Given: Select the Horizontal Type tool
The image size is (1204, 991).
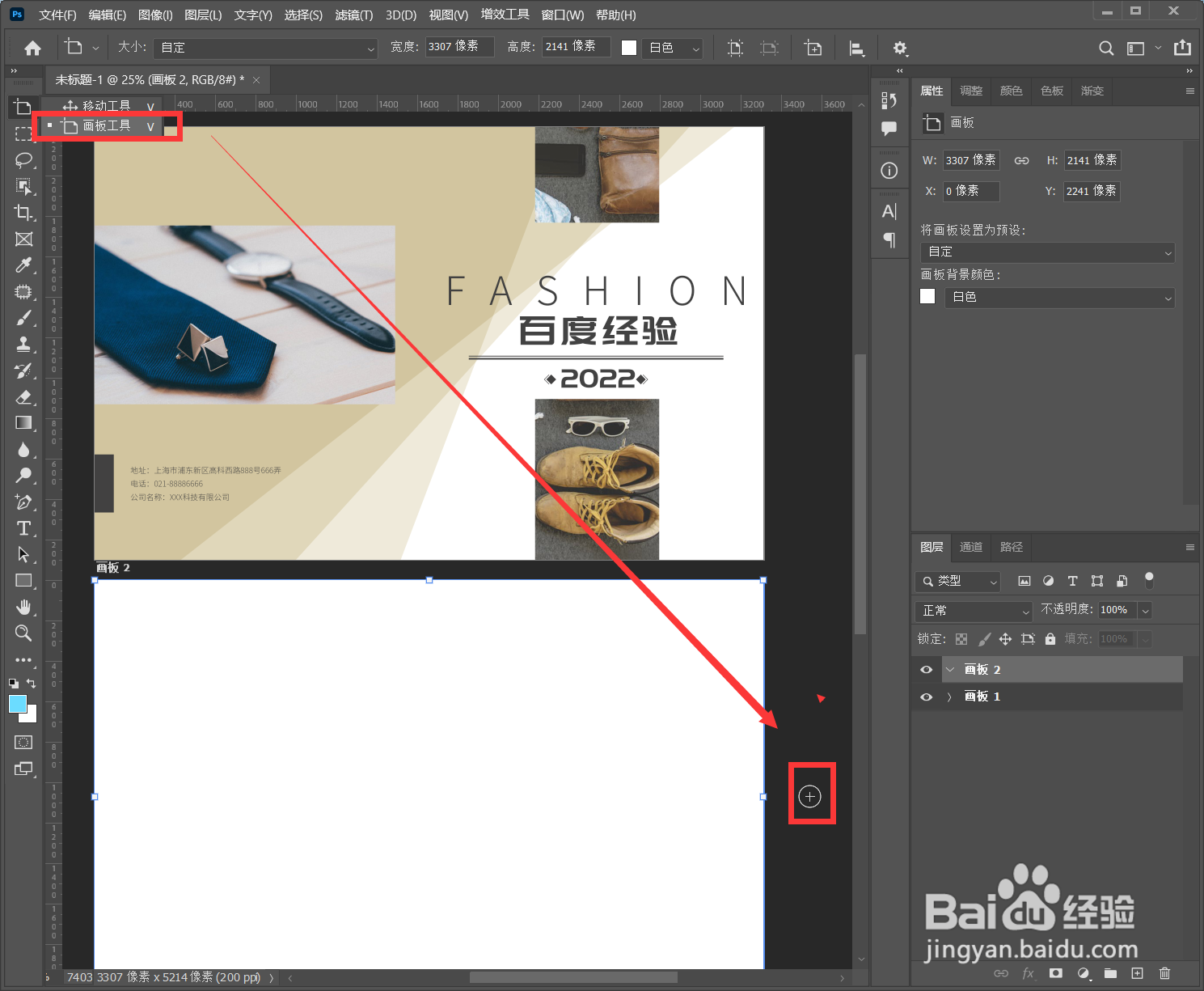Looking at the screenshot, I should tap(23, 528).
